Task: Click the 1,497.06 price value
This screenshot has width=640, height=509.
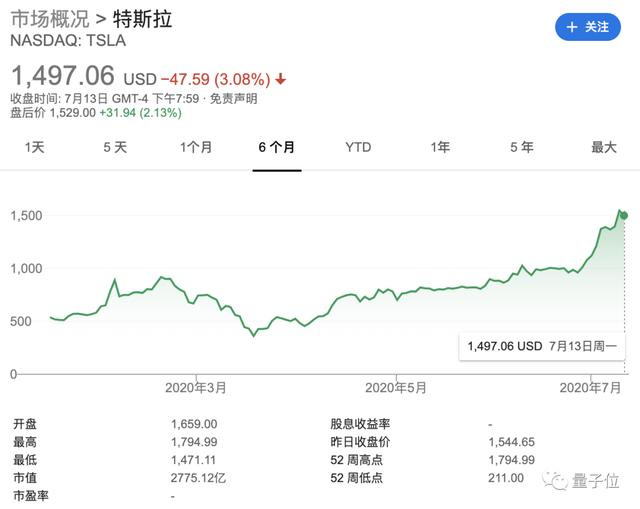Action: click(x=63, y=76)
